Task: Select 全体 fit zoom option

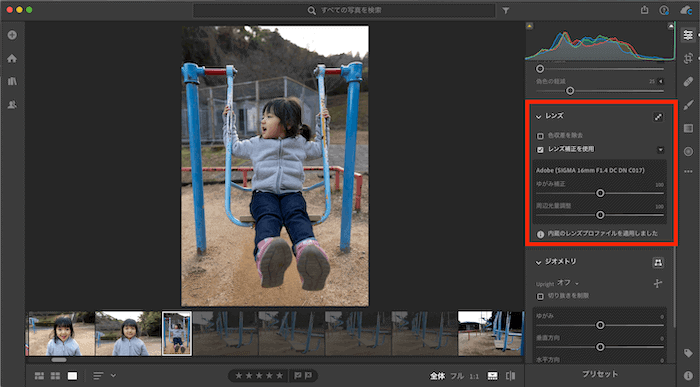Action: 437,376
